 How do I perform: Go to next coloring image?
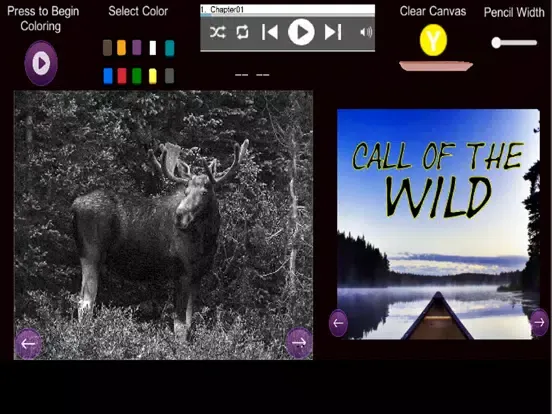(x=299, y=343)
